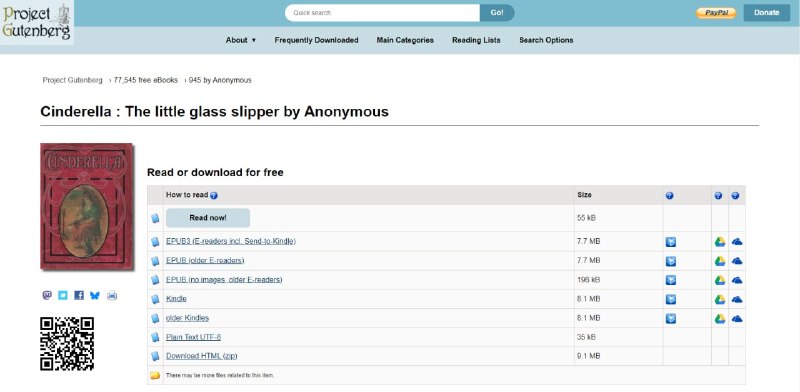Open the About dropdown menu

pyautogui.click(x=241, y=40)
